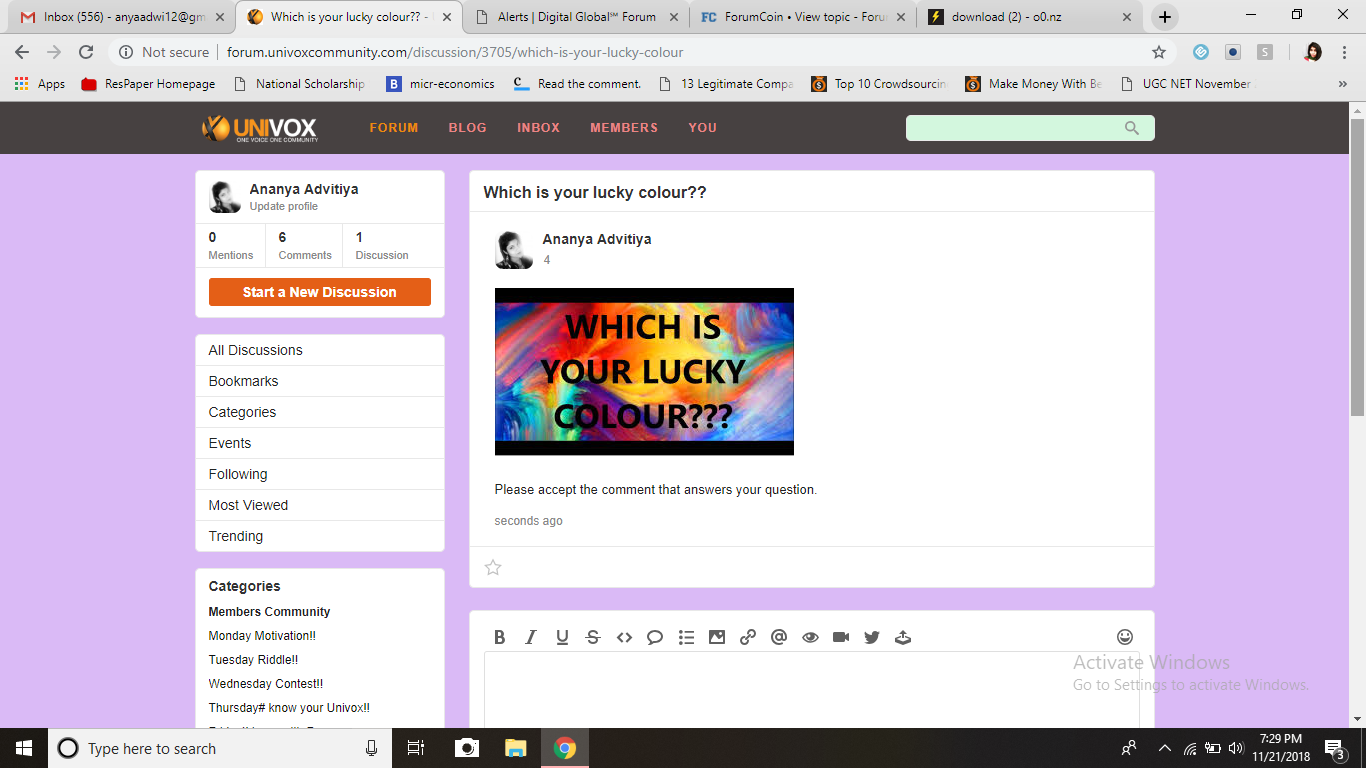
Task: Open the bookmarks overflow chevron
Action: pyautogui.click(x=1342, y=84)
